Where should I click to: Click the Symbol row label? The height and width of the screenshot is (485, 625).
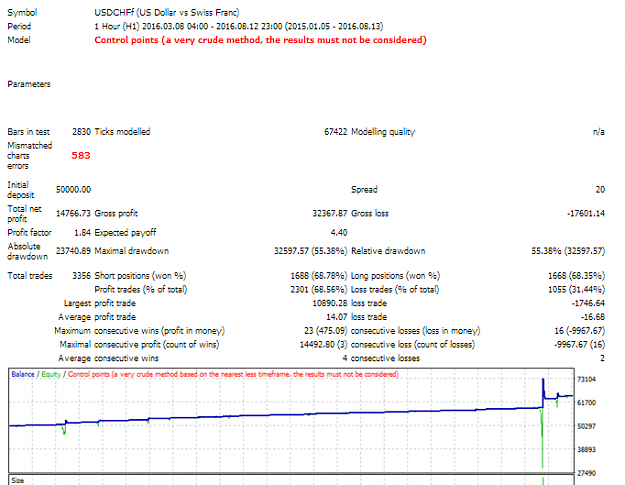point(22,13)
